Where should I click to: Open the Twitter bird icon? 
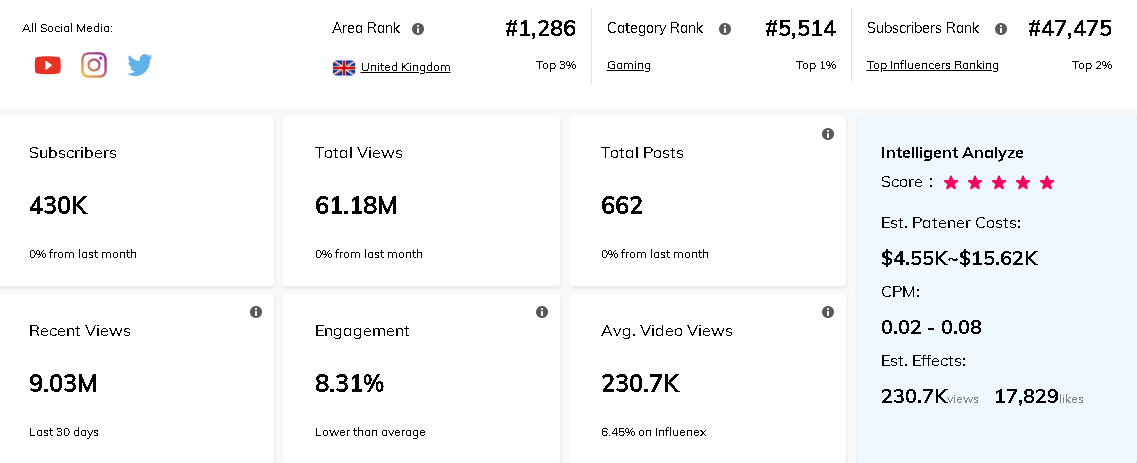coord(140,66)
